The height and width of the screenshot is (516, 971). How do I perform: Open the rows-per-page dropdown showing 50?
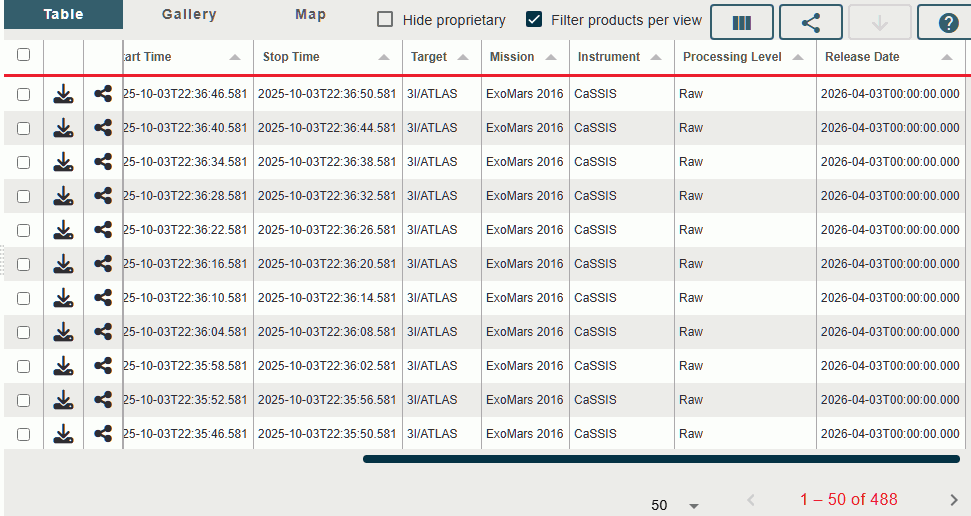click(675, 505)
